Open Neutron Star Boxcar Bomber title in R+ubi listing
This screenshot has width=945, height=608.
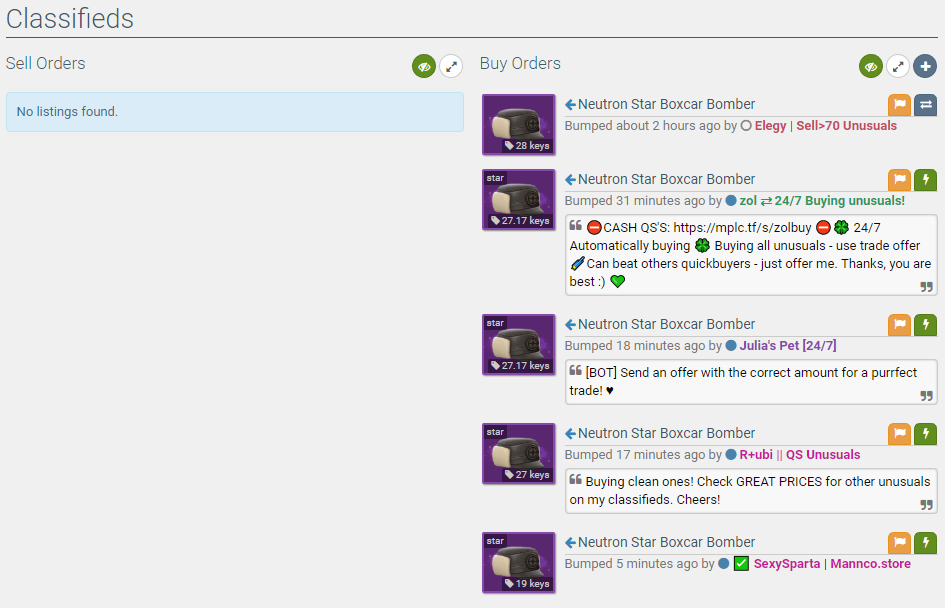coord(666,433)
